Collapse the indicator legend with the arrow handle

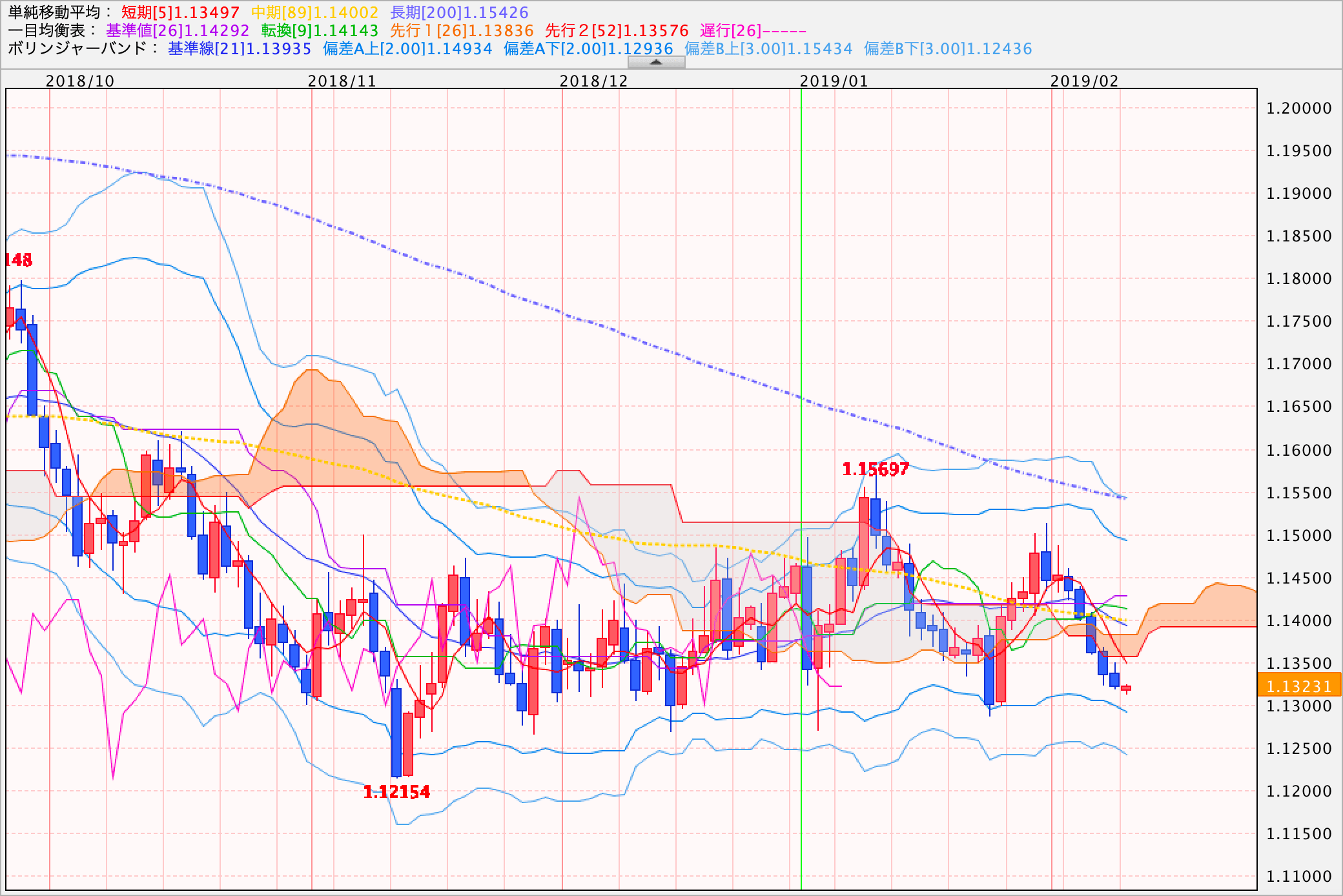656,62
